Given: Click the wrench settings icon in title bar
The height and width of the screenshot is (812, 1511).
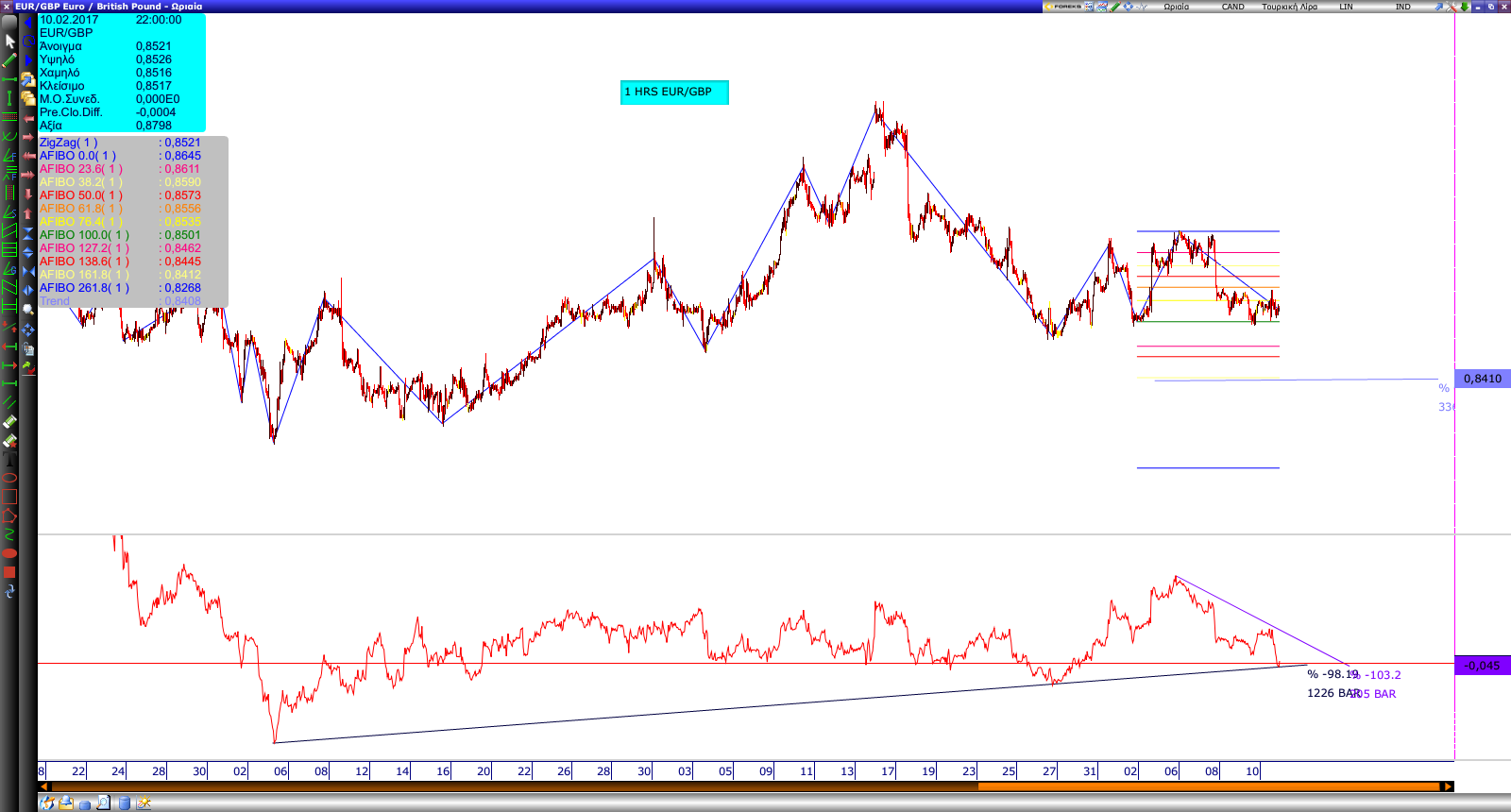Looking at the screenshot, I should (1452, 7).
